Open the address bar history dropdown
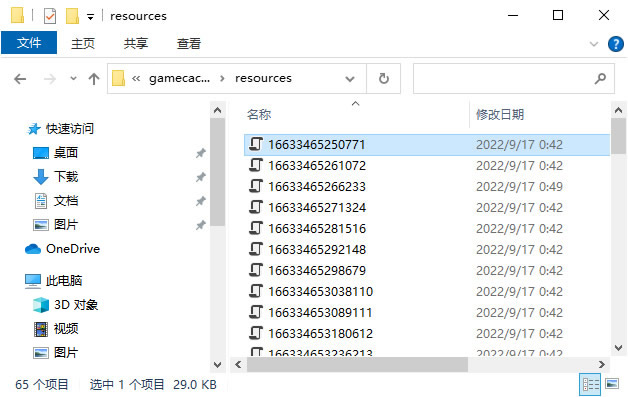 click(350, 79)
